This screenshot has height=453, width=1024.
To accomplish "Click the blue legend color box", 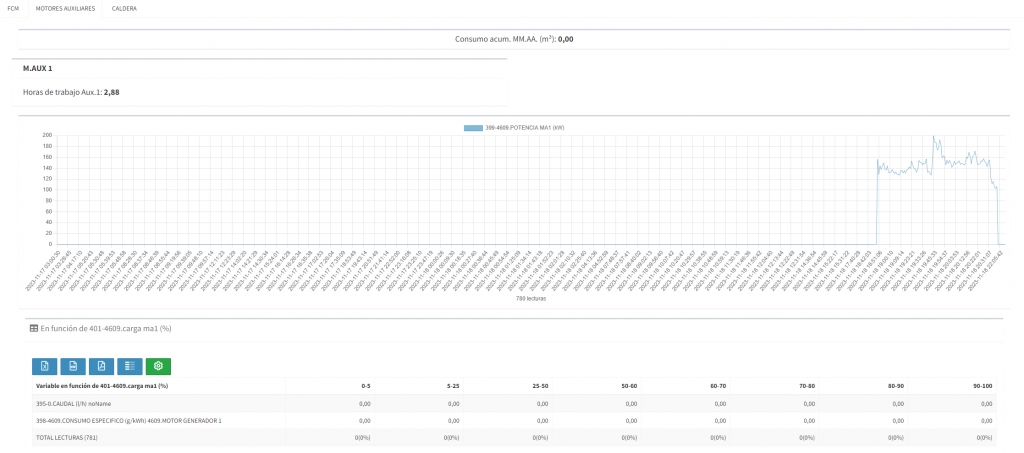I will coord(473,128).
